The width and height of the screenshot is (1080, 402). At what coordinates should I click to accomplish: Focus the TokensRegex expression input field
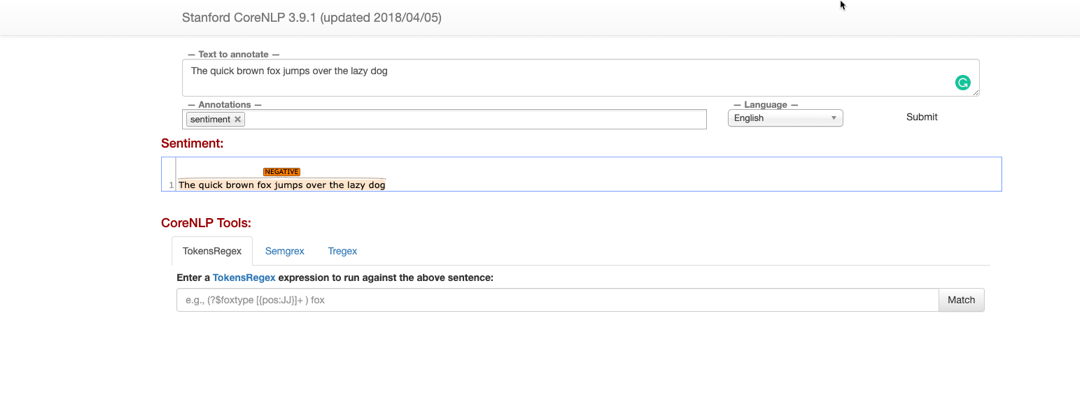(558, 300)
